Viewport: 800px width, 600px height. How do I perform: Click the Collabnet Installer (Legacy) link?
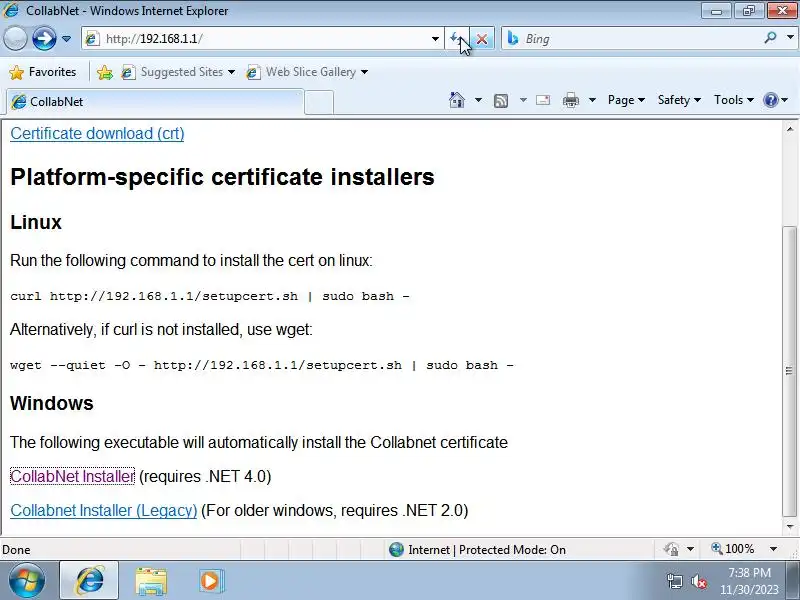pos(104,510)
